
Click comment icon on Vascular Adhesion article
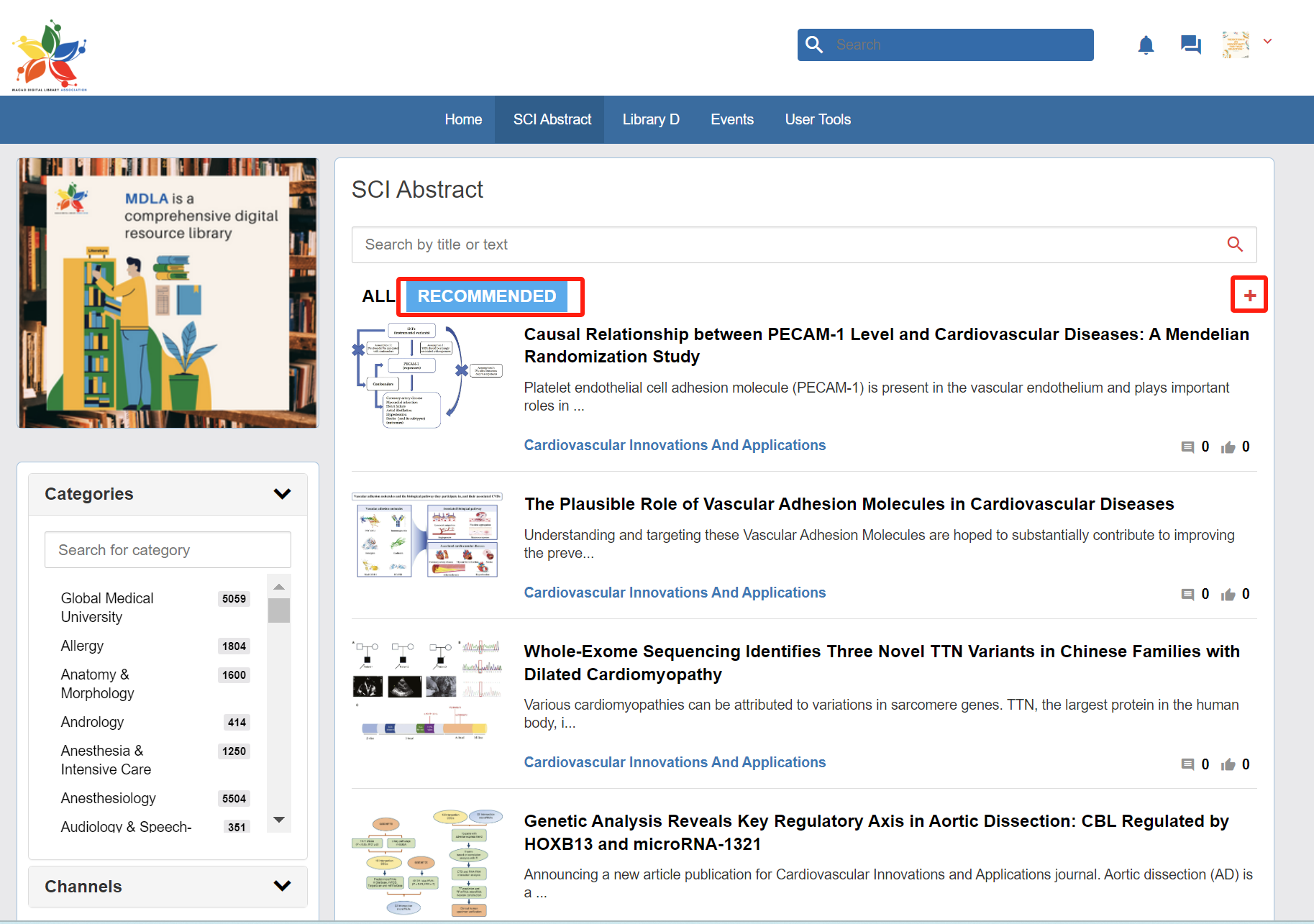(1187, 595)
